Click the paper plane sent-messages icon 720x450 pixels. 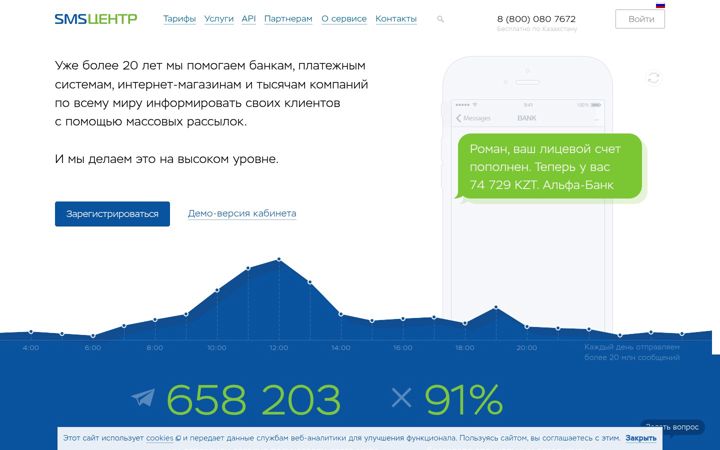click(x=143, y=398)
